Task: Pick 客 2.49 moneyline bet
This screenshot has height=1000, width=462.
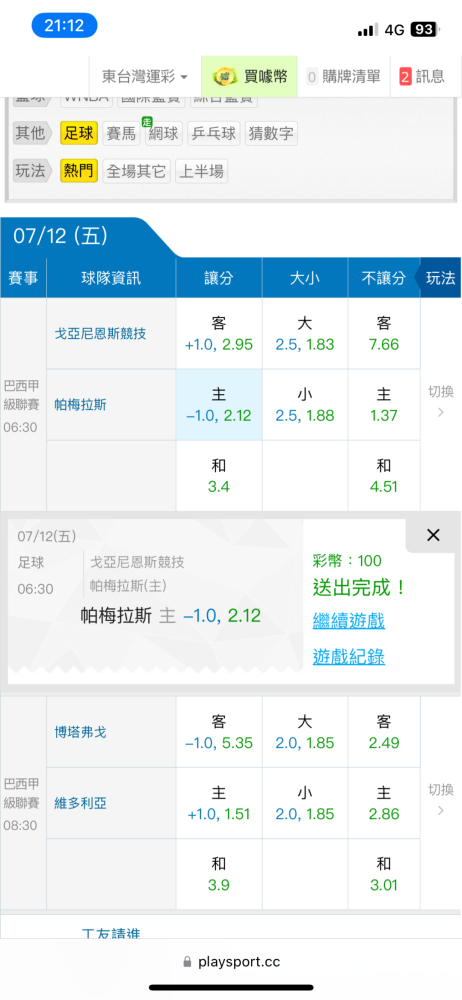Action: tap(384, 732)
